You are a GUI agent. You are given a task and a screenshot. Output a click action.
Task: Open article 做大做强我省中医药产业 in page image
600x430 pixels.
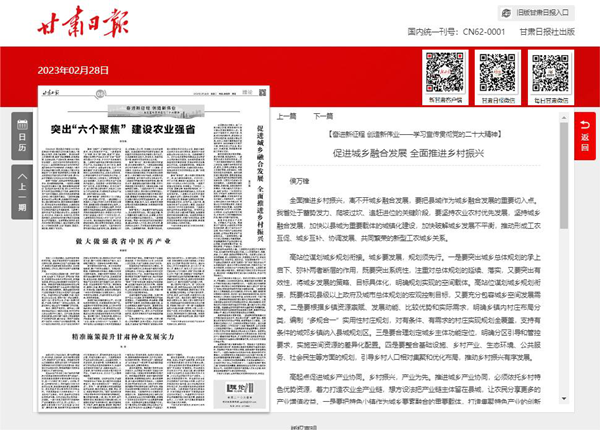click(123, 241)
